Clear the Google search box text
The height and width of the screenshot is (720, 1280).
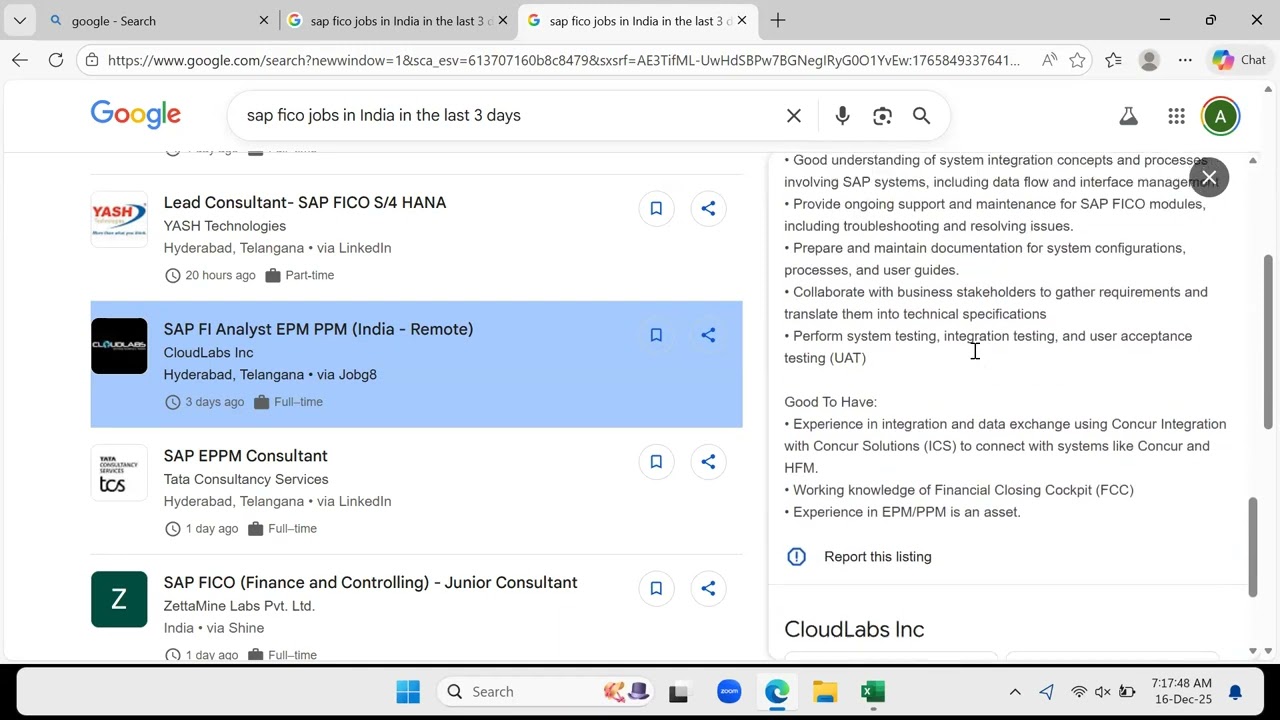tap(794, 116)
